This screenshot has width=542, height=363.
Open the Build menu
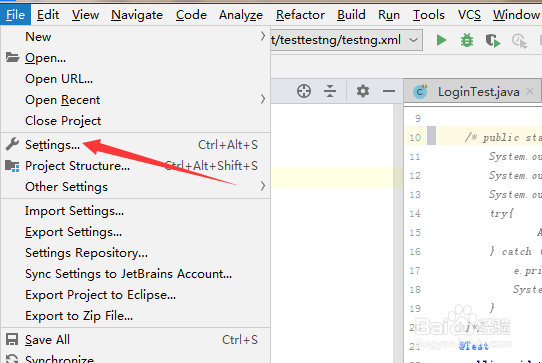point(351,15)
